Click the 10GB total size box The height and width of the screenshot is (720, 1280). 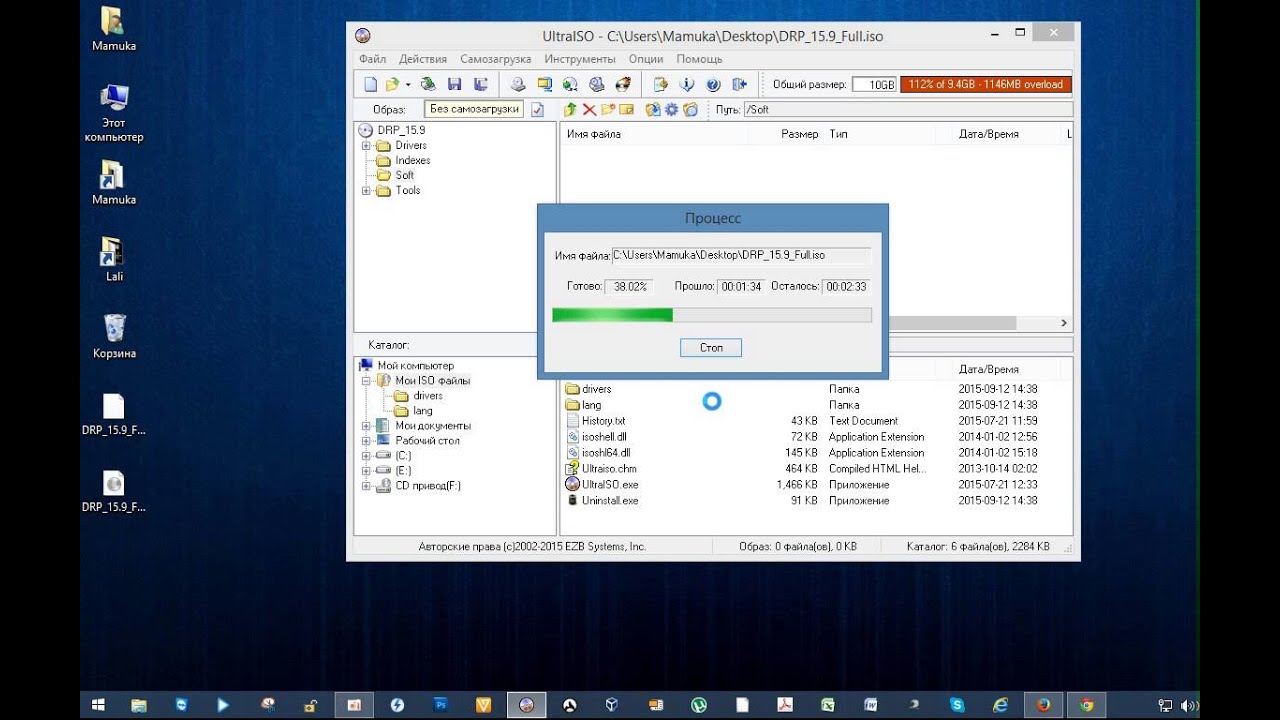coord(874,85)
